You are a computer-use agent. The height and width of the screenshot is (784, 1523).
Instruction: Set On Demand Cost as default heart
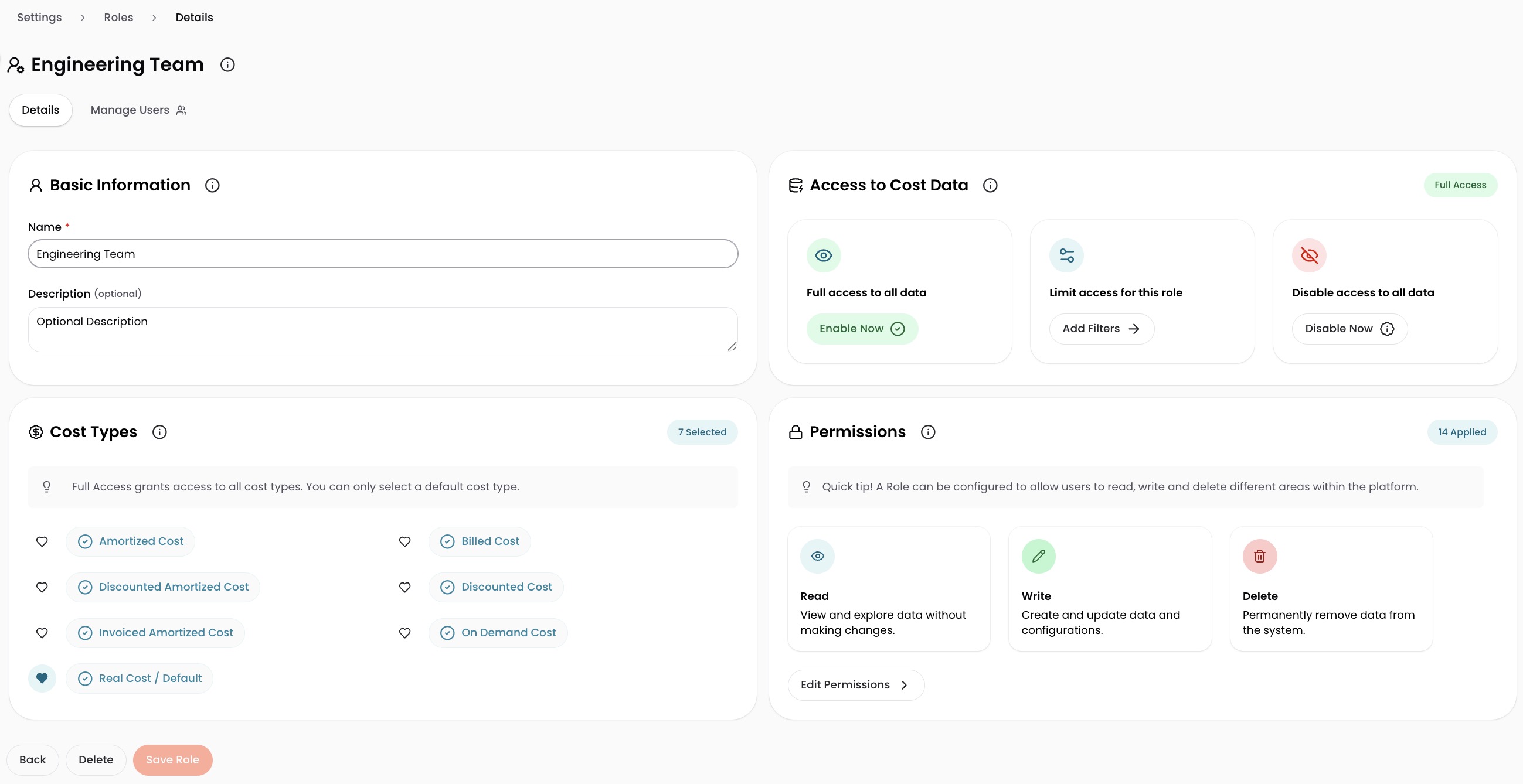point(405,633)
